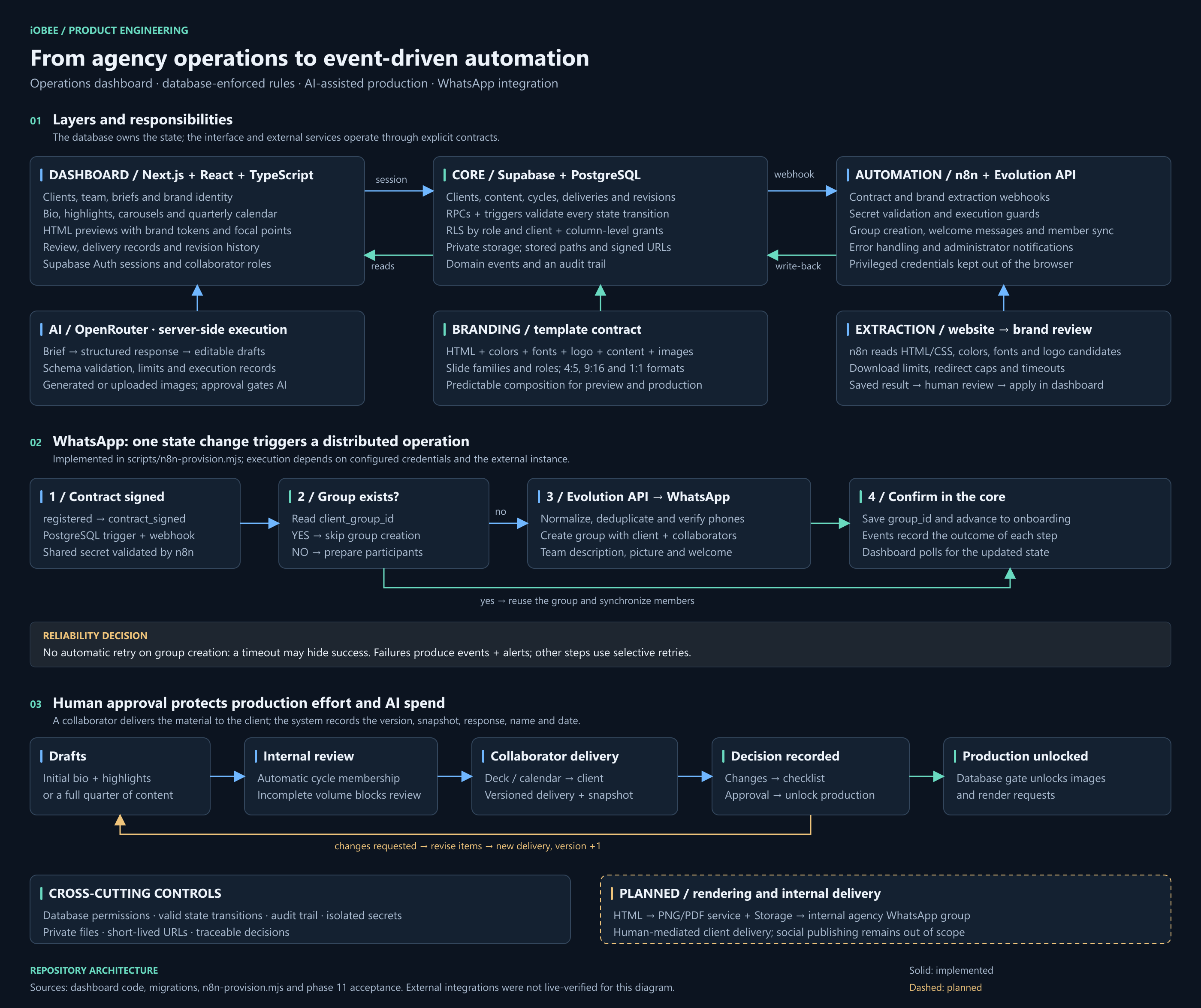1201x1008 pixels.
Task: Select 'AUTOMATION / n8n + Evolution API' card title
Action: pos(965,175)
